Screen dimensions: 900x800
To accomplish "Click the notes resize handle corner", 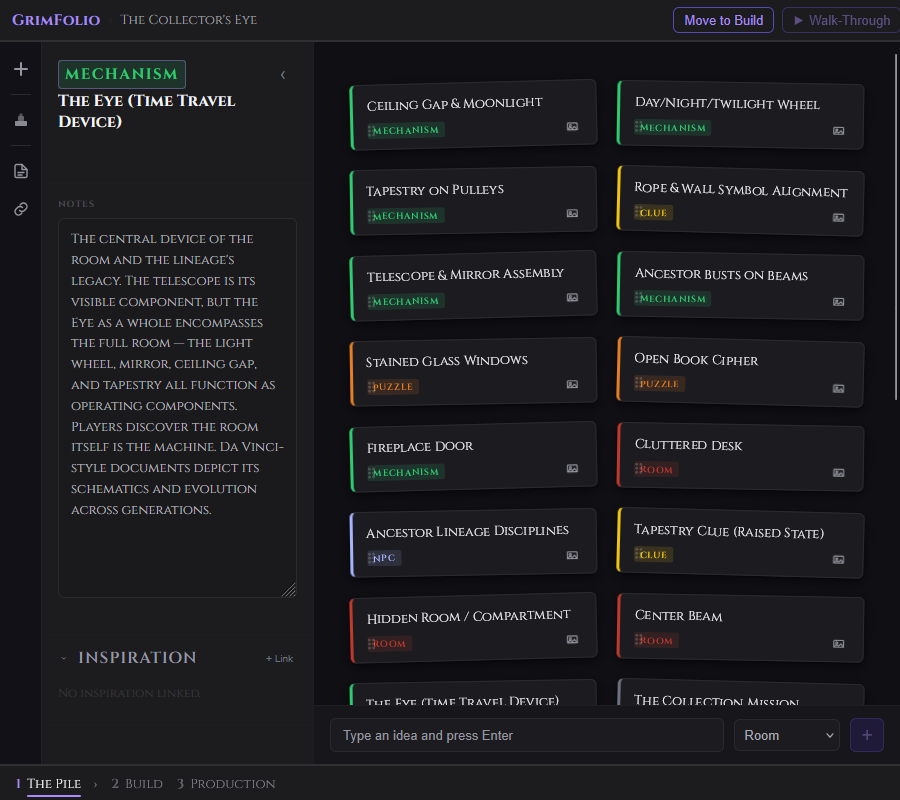I will tap(289, 591).
